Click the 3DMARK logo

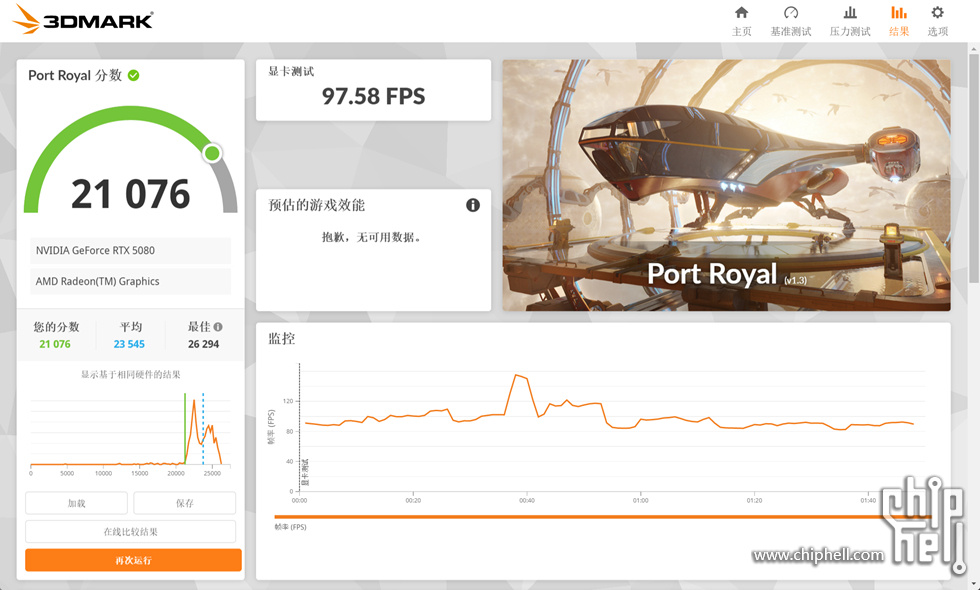point(83,19)
